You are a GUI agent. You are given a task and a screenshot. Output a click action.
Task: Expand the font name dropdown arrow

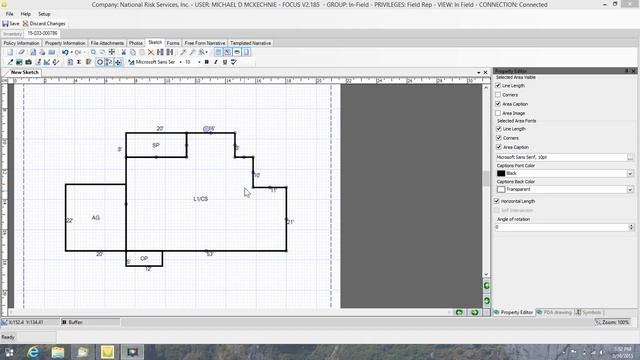[x=180, y=62]
